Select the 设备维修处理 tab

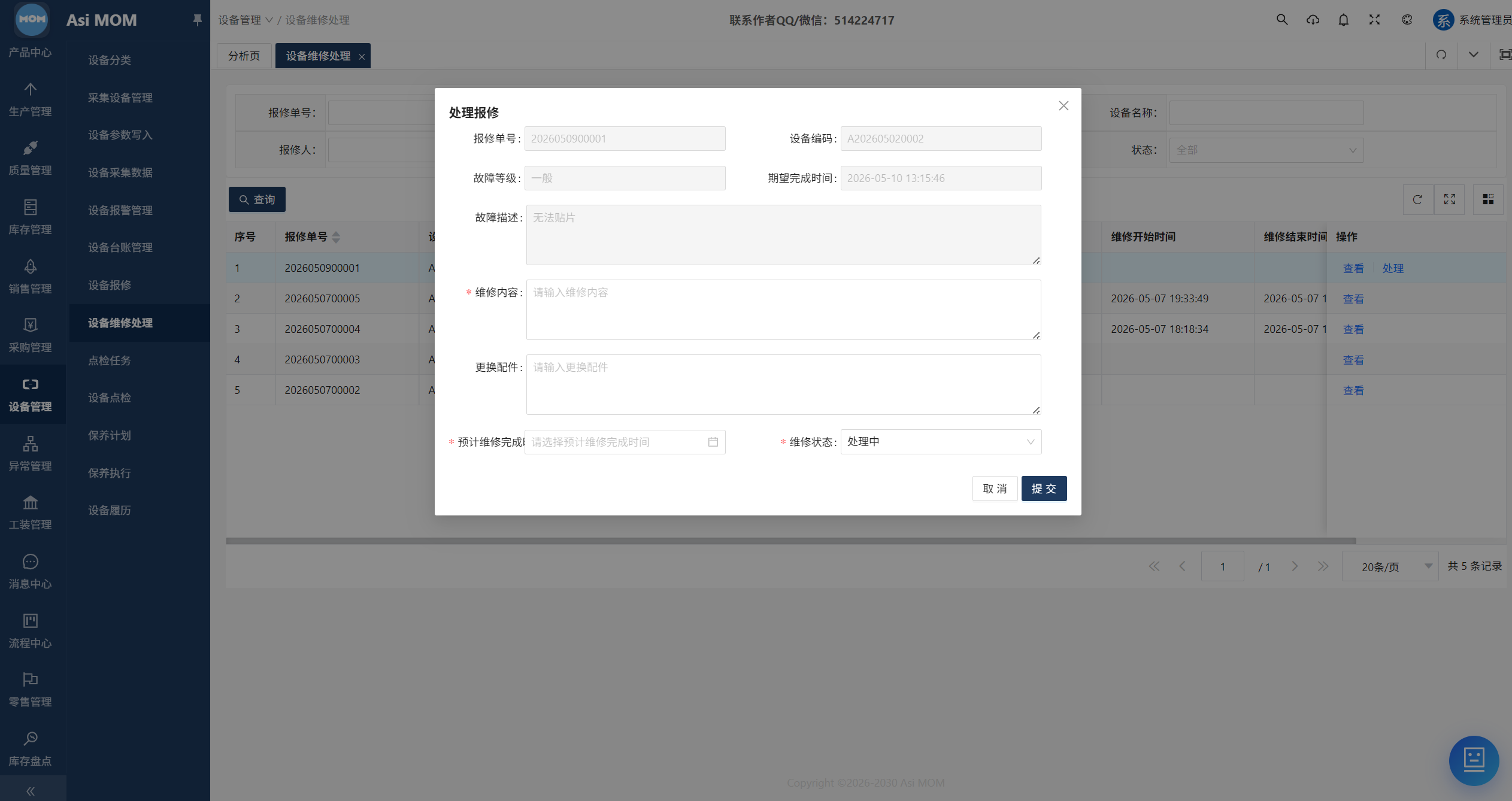coord(318,56)
